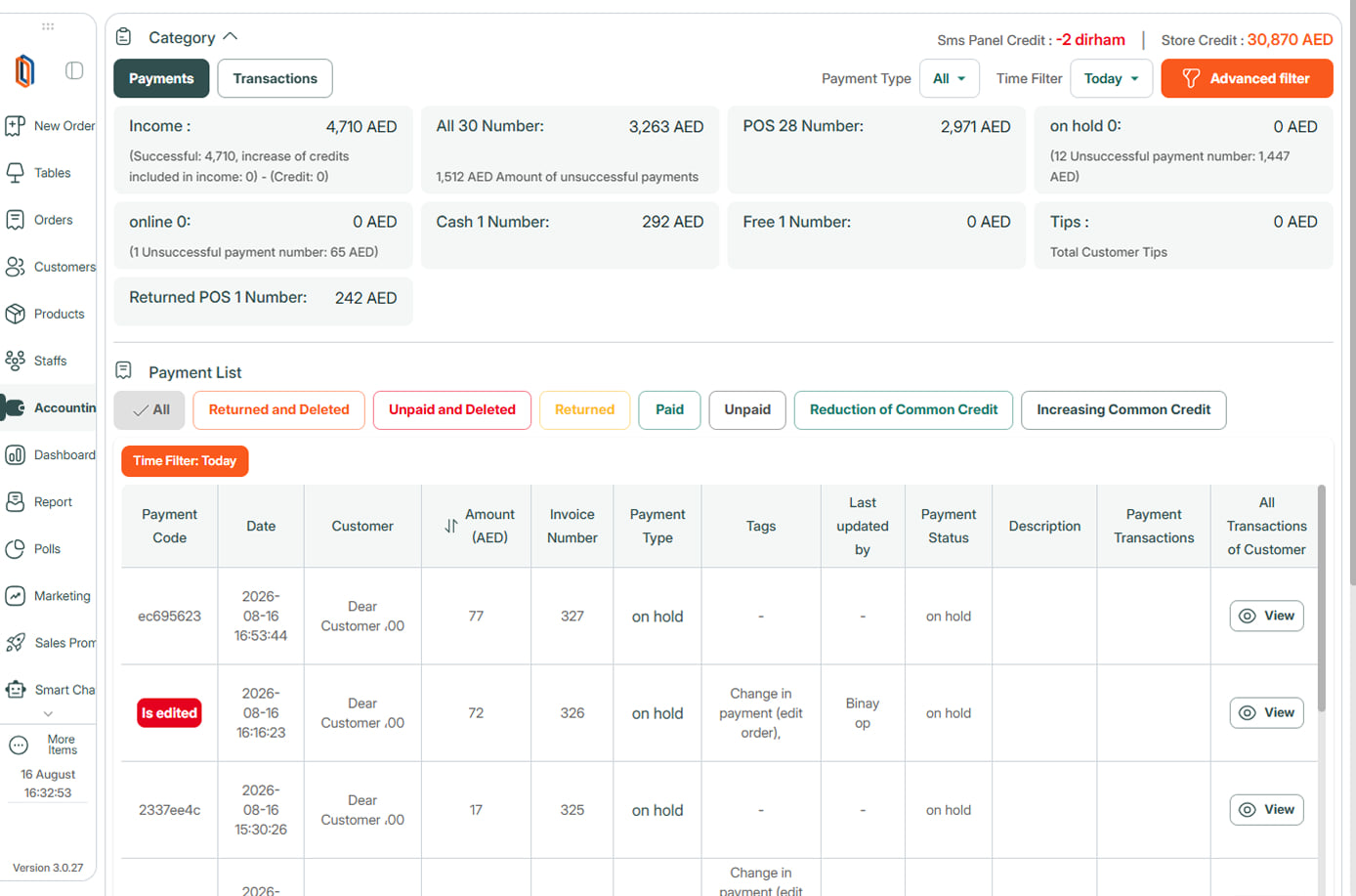Click payment code 2337ee4c

point(169,810)
